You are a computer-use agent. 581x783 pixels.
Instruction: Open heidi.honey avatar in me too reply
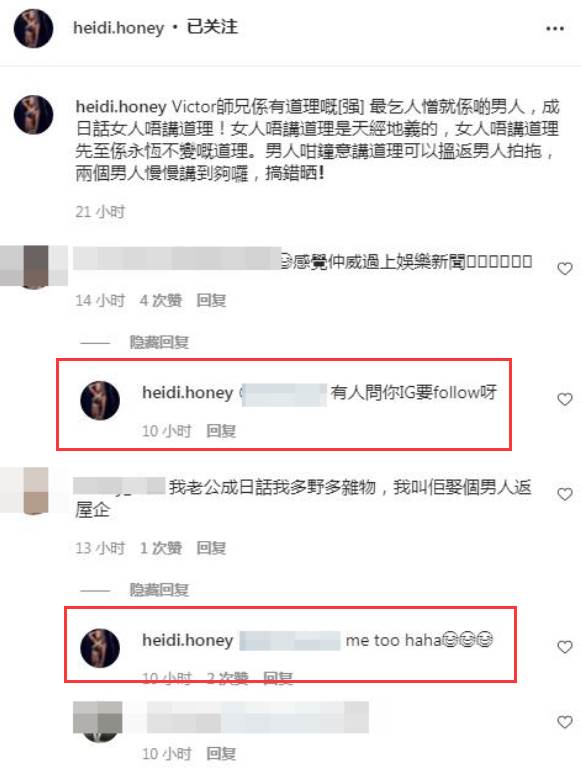click(x=100, y=648)
